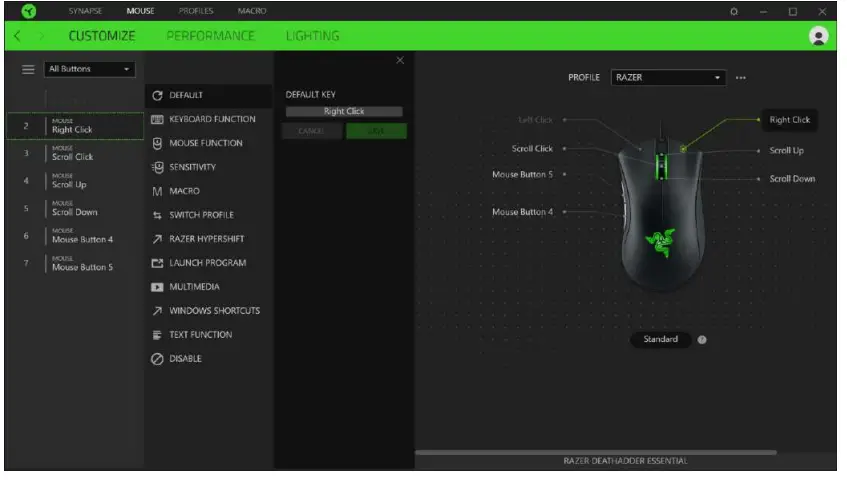Viewport: 847px width, 480px height.
Task: Click the horizontal scrollbar at bottom
Action: [x=596, y=452]
